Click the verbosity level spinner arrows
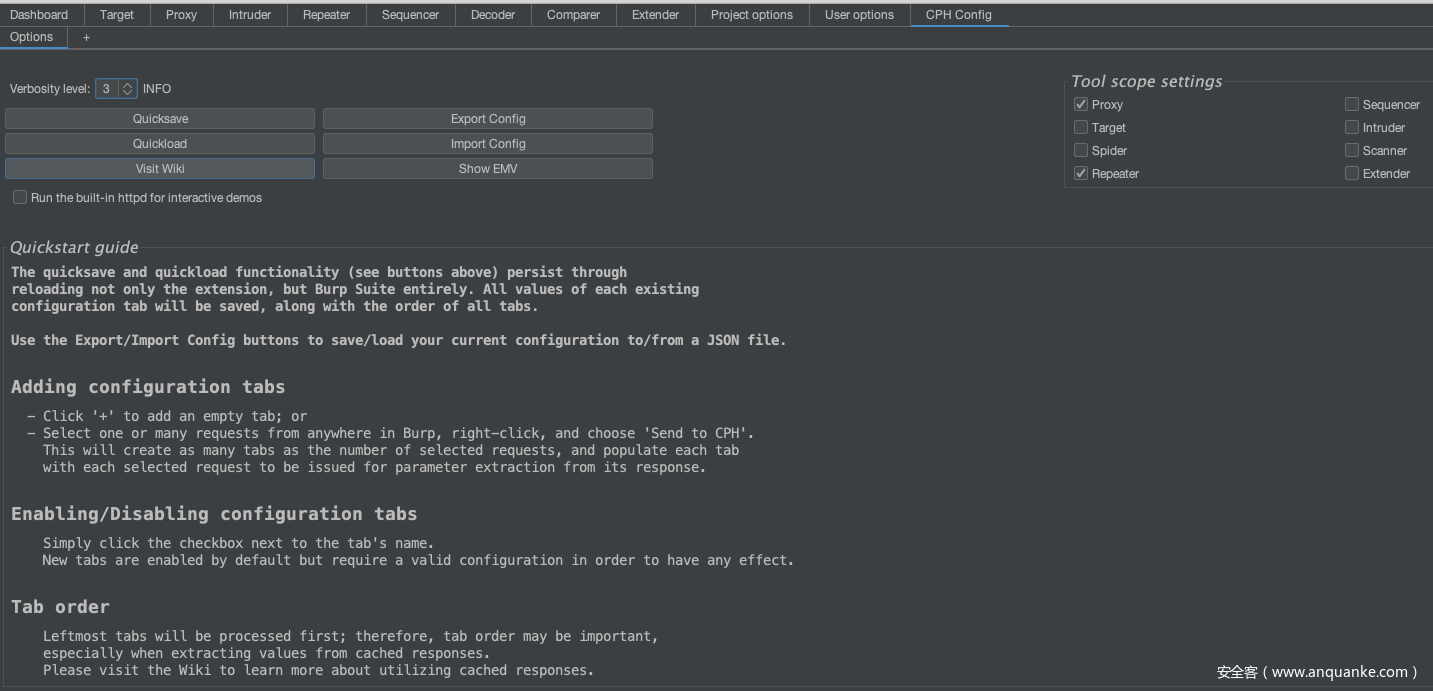This screenshot has width=1433, height=691. [128, 89]
